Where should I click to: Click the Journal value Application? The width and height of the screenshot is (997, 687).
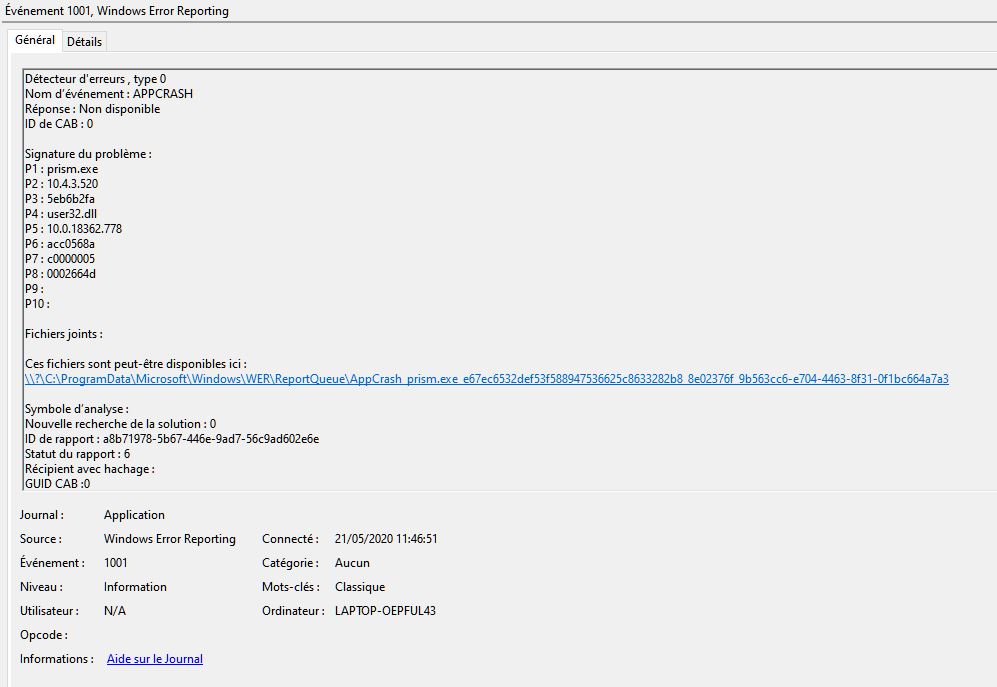(x=134, y=515)
